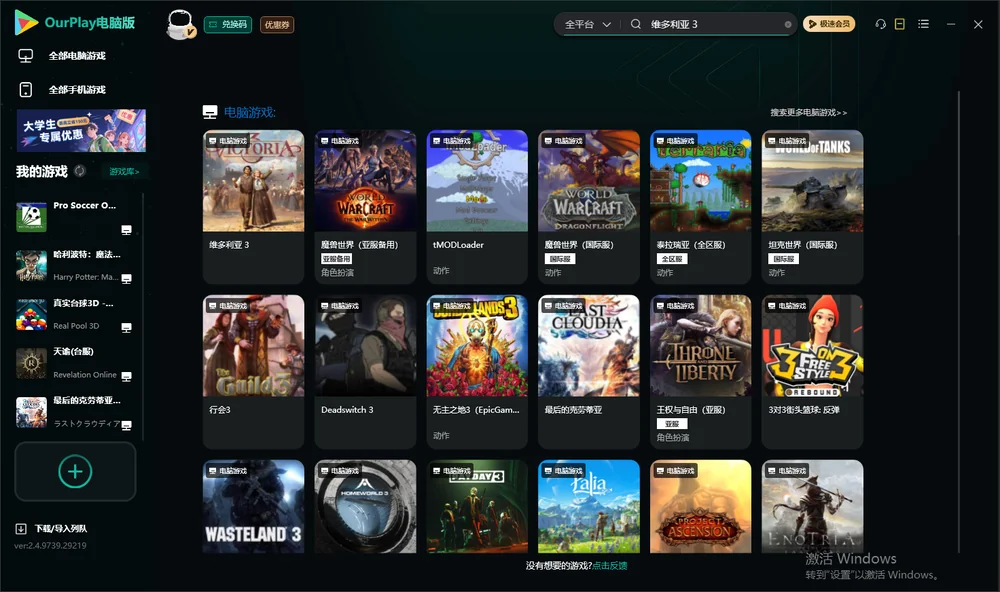The height and width of the screenshot is (592, 1000).
Task: Open 泰拉瑞亚 (全区服) game card
Action: point(700,207)
